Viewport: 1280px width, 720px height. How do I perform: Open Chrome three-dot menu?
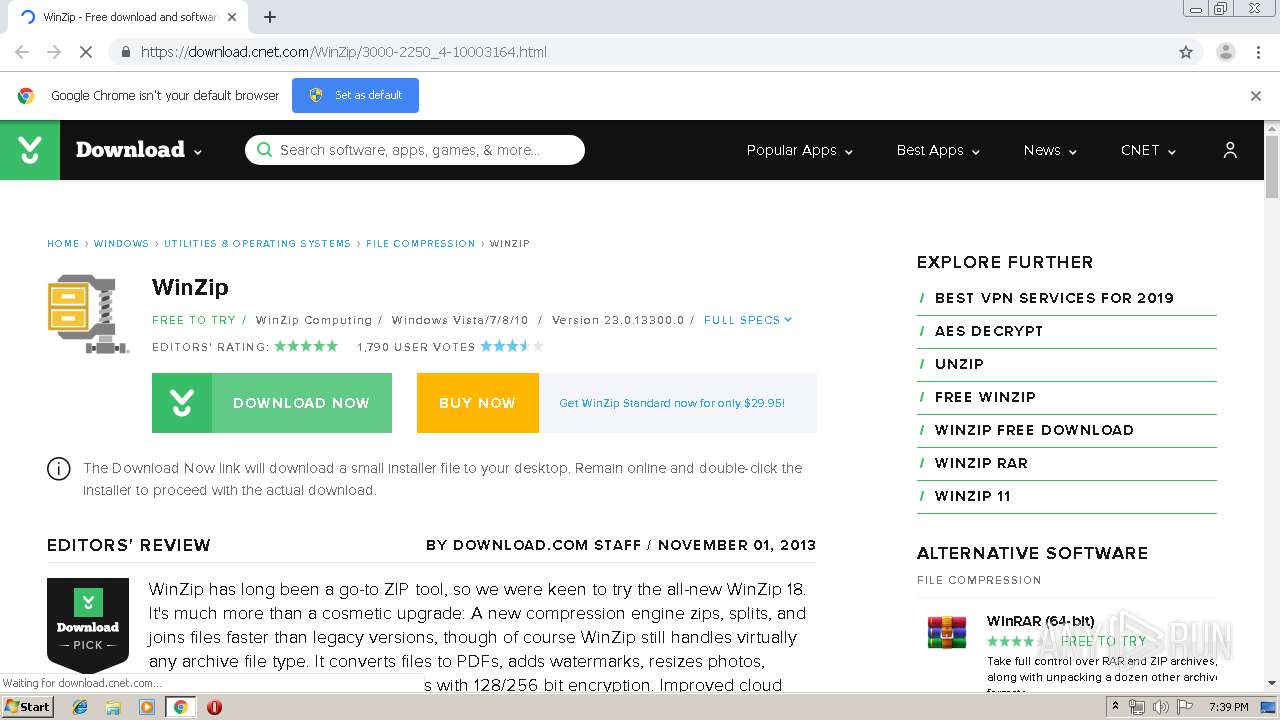coord(1258,52)
